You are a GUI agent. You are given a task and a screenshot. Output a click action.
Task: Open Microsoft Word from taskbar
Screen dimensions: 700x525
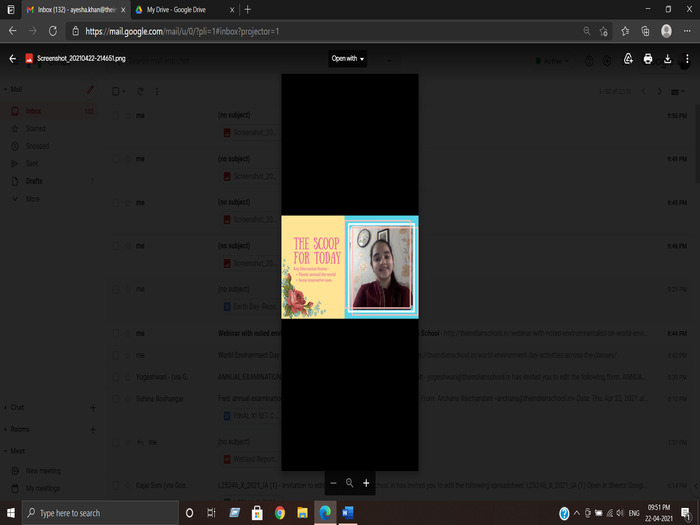pyautogui.click(x=348, y=513)
